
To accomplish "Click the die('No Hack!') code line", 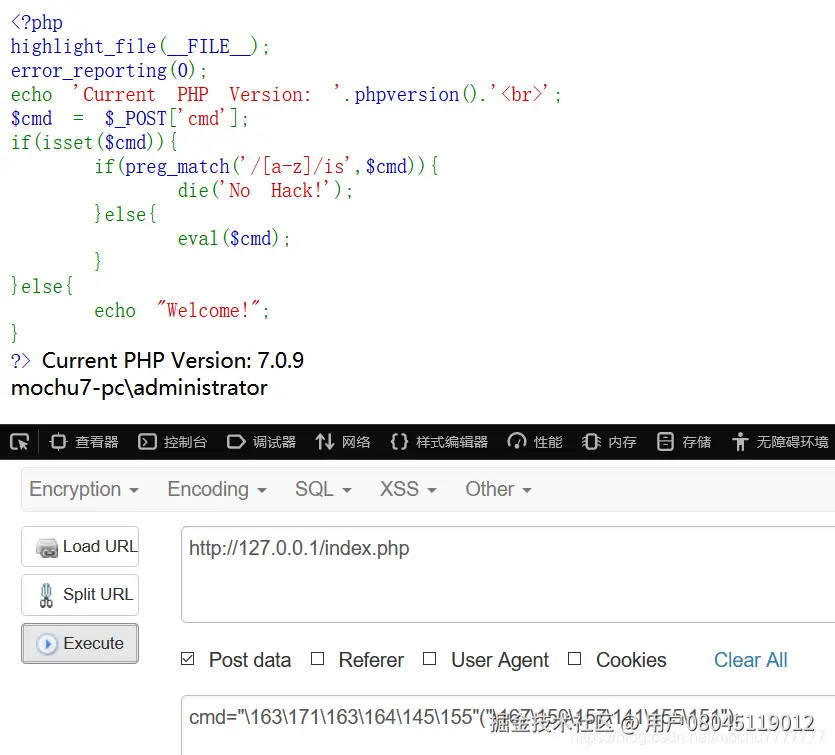I will point(265,190).
